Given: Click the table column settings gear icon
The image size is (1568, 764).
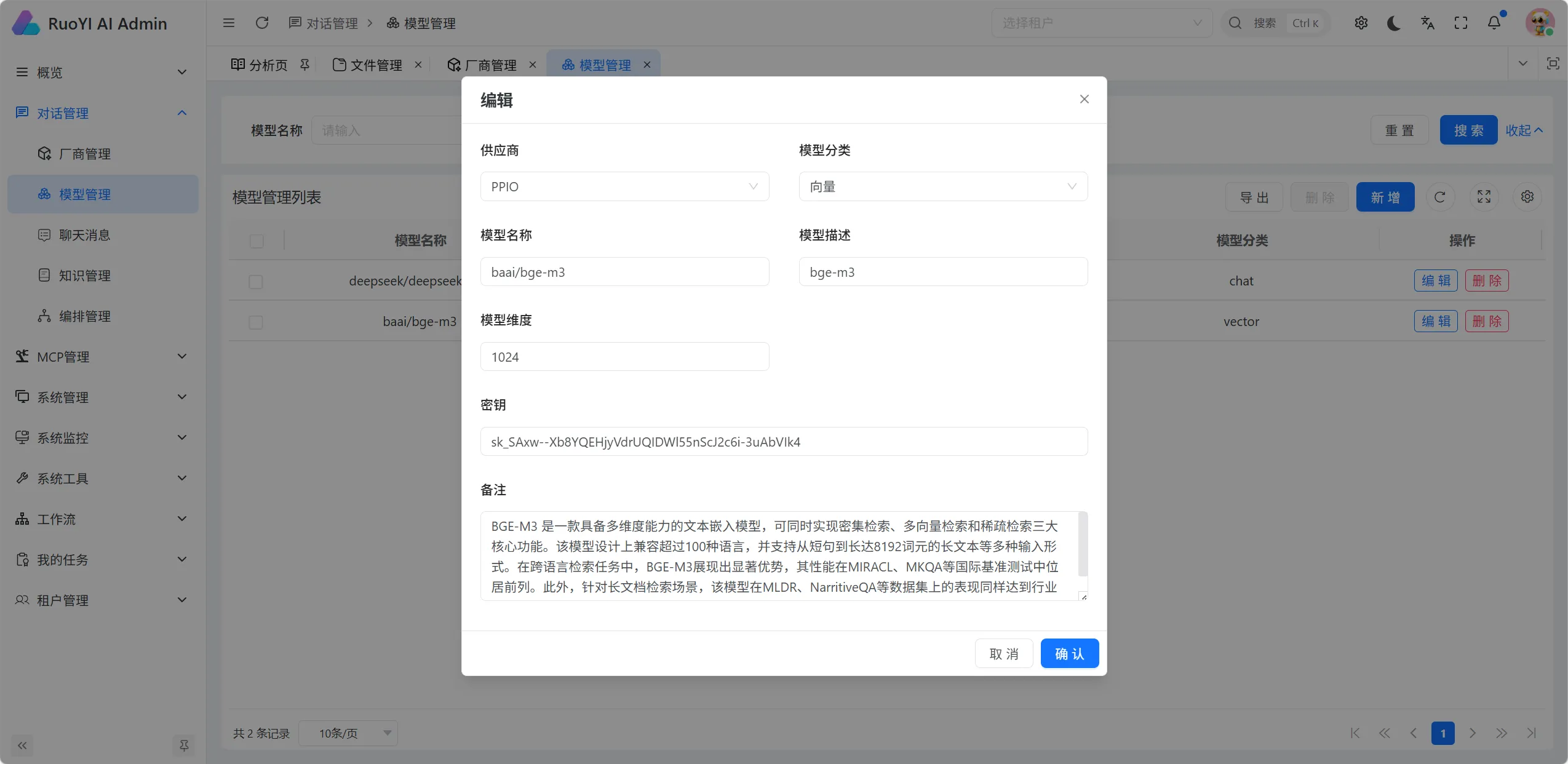Looking at the screenshot, I should click(x=1527, y=197).
